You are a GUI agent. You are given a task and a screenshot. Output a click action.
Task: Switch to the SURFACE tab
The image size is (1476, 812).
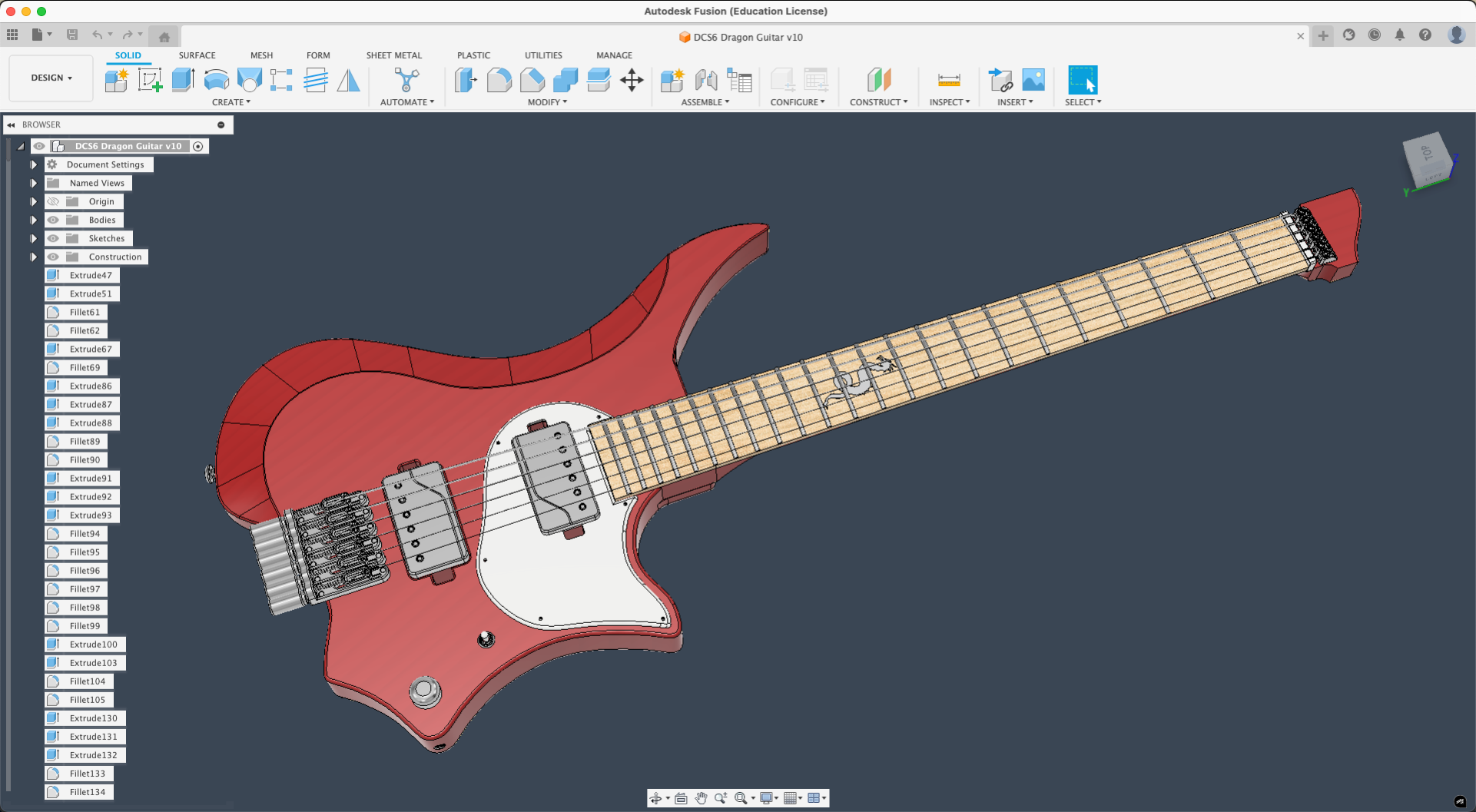[197, 55]
